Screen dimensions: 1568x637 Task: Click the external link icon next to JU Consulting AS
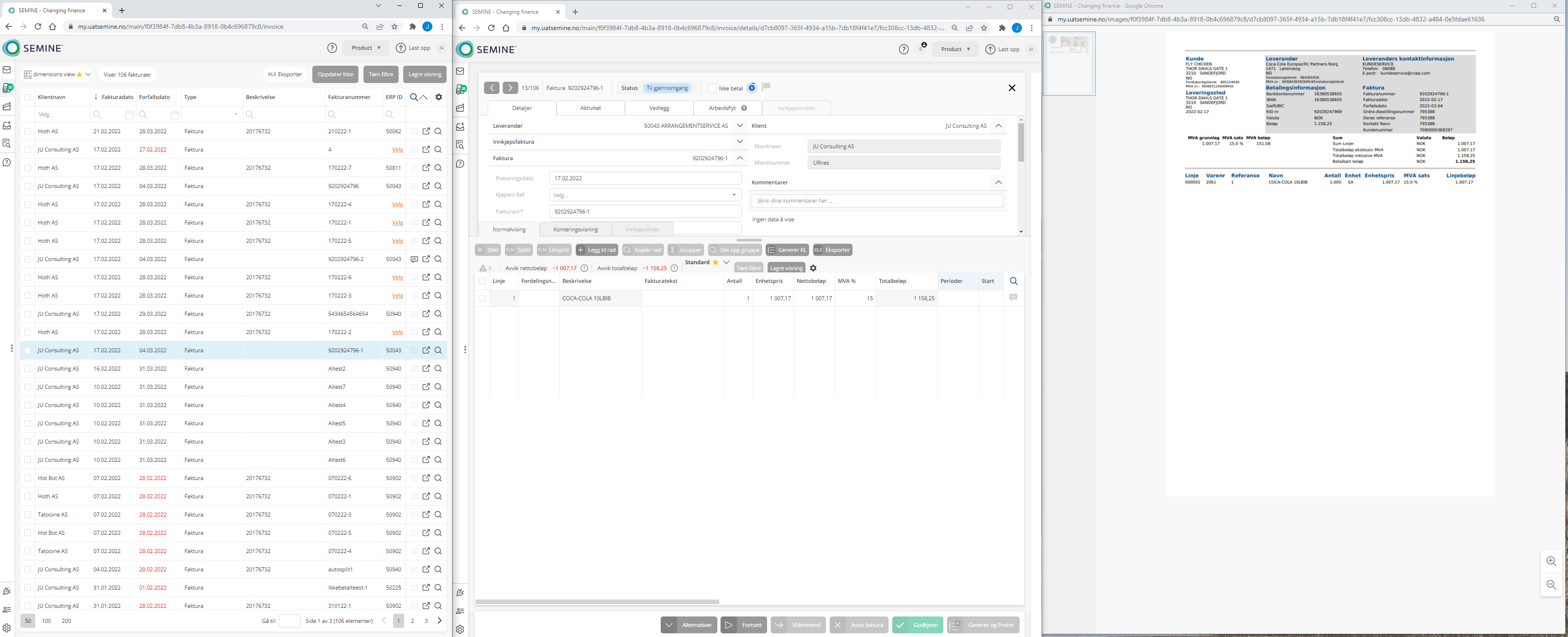pos(426,350)
